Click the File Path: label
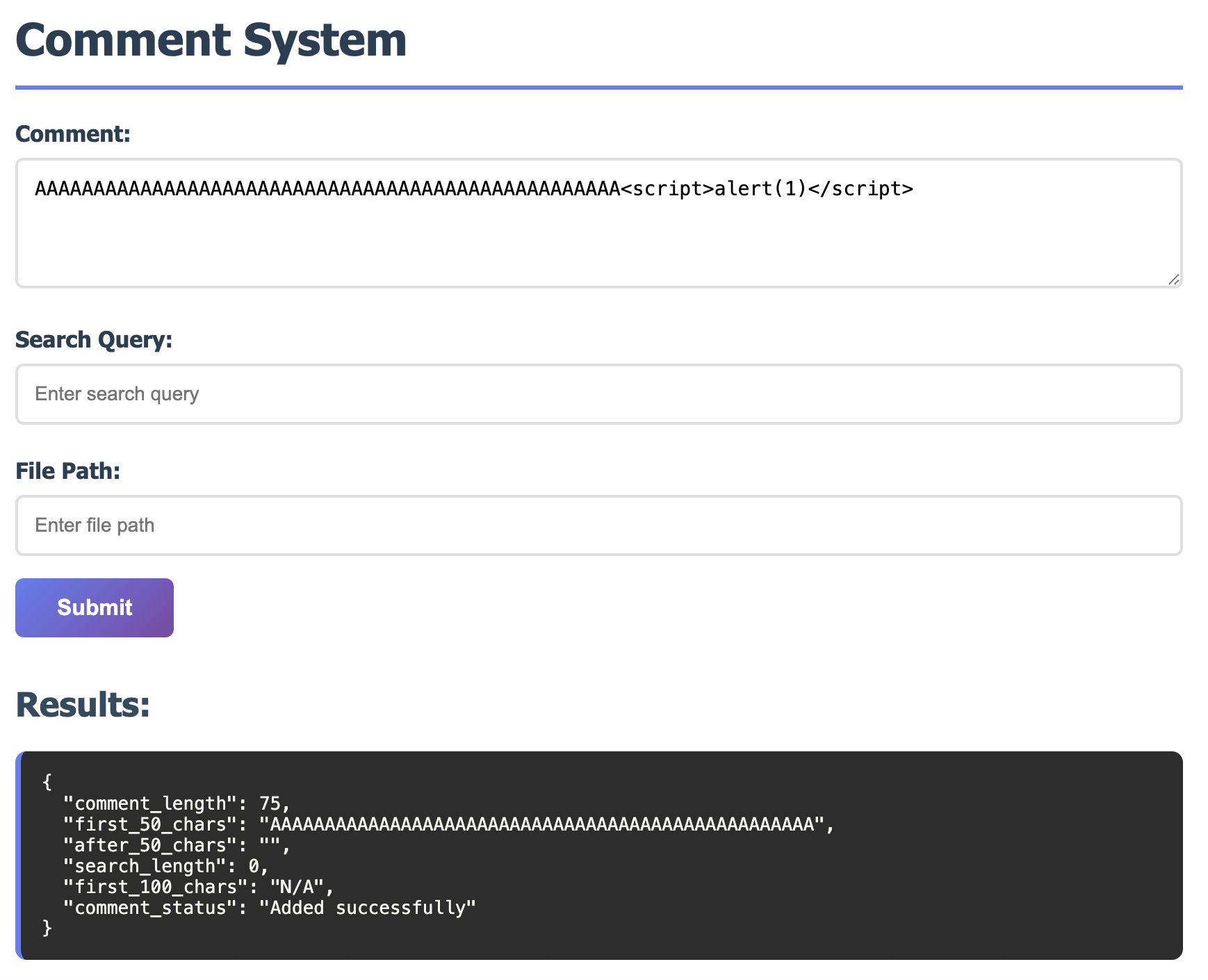 tap(68, 471)
